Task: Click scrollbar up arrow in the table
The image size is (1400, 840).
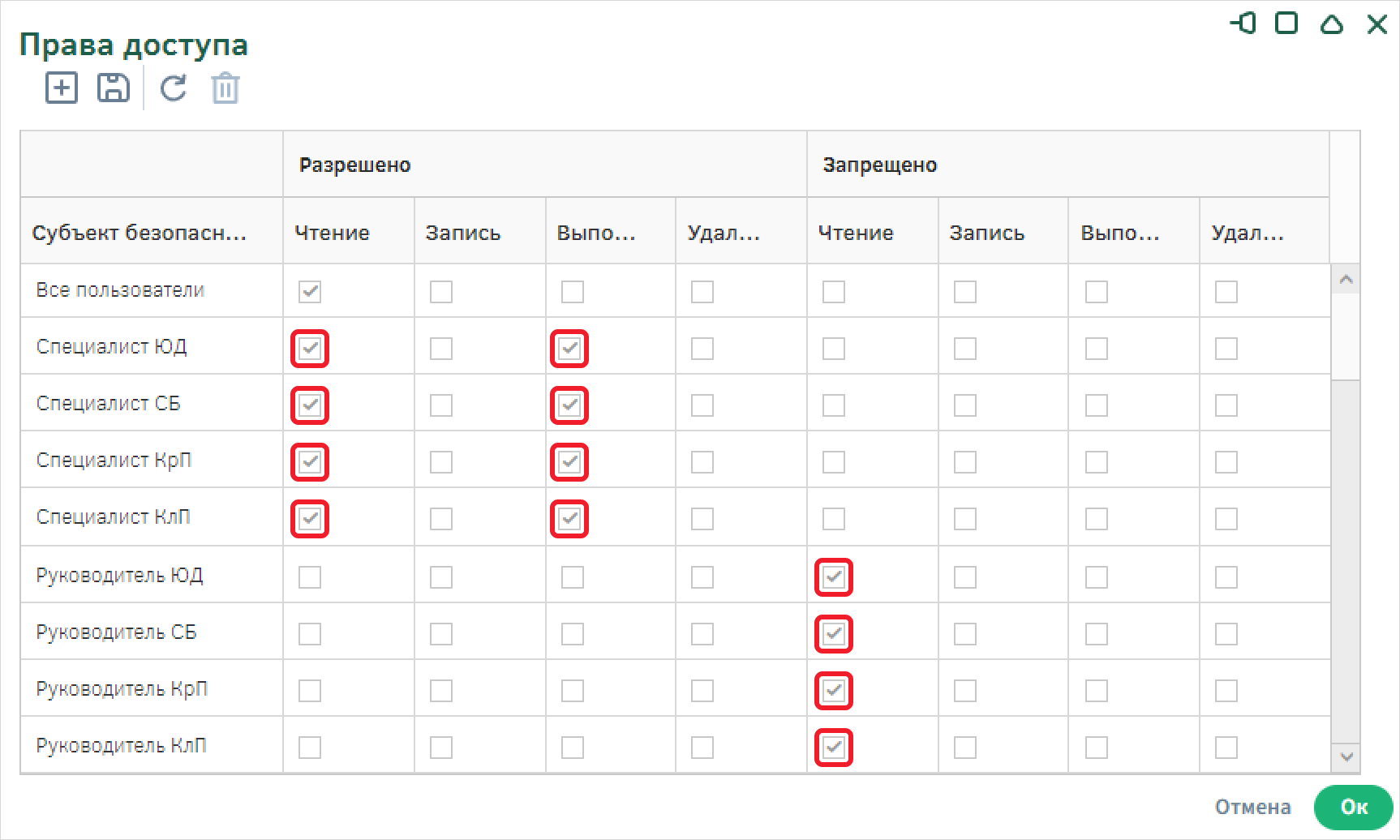Action: [1346, 280]
